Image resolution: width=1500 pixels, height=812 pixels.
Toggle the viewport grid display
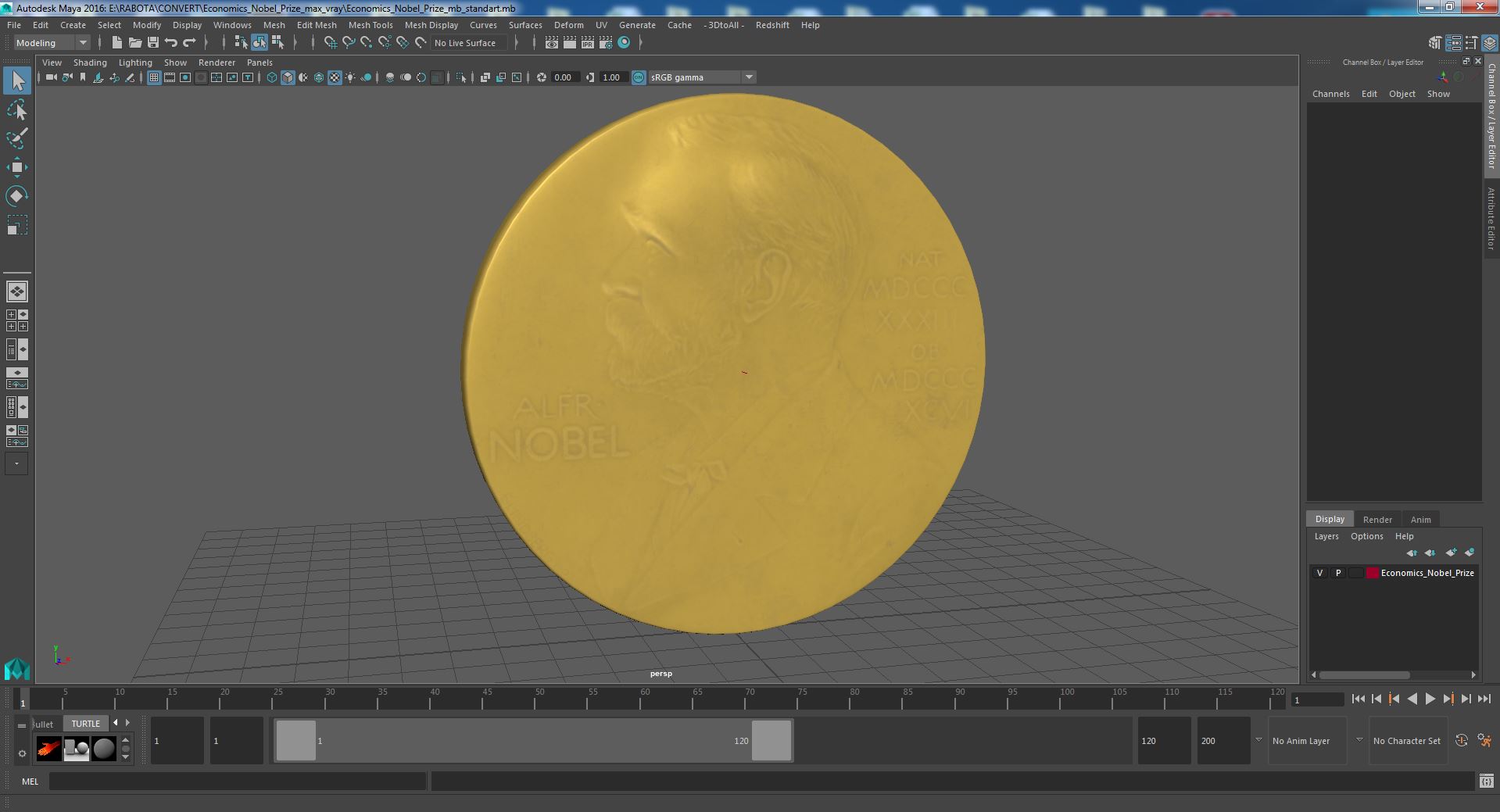tap(154, 77)
